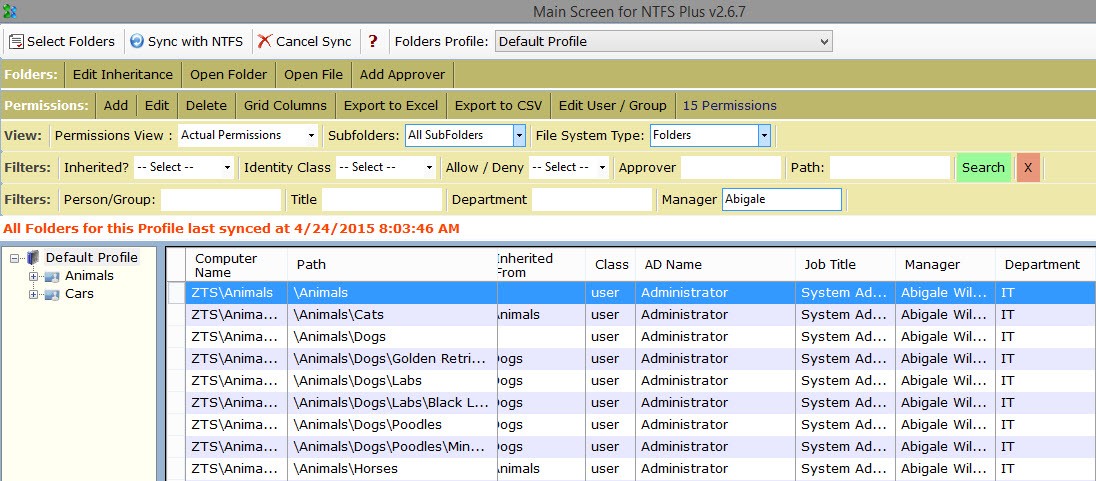1096x481 pixels.
Task: Click the red X Cancel Sync icon
Action: coord(264,41)
